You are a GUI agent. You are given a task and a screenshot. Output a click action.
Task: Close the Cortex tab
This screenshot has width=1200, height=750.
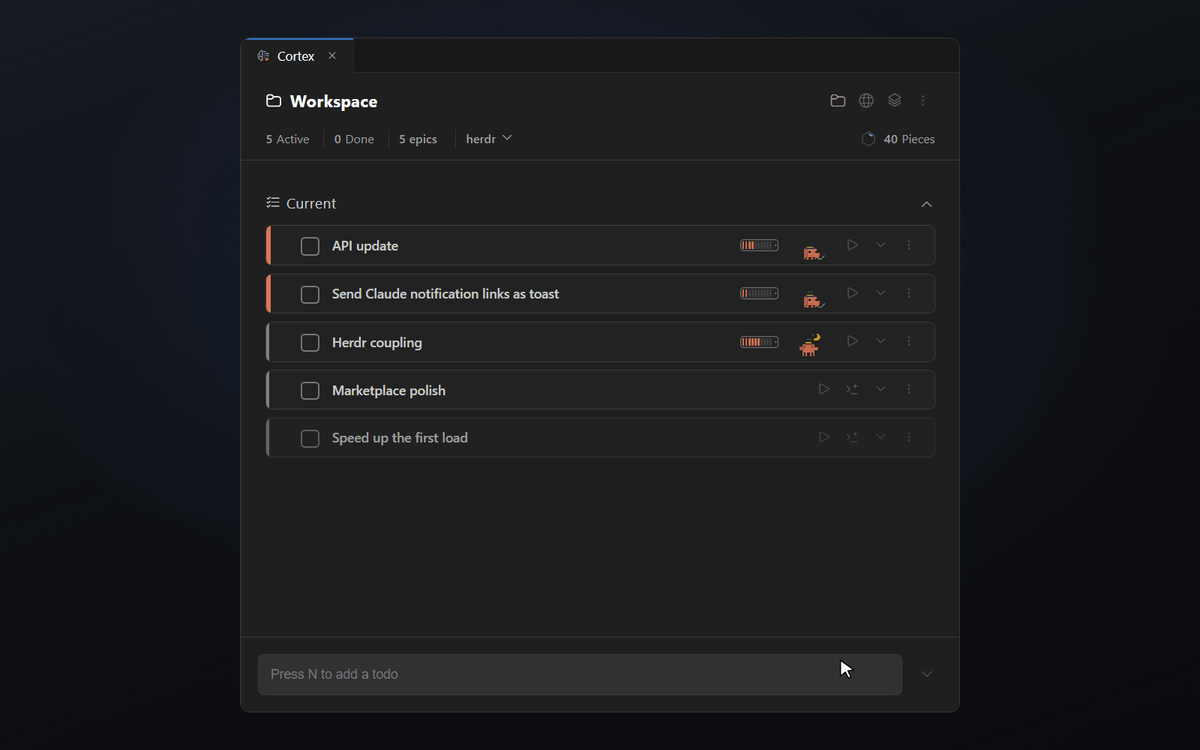(x=332, y=56)
